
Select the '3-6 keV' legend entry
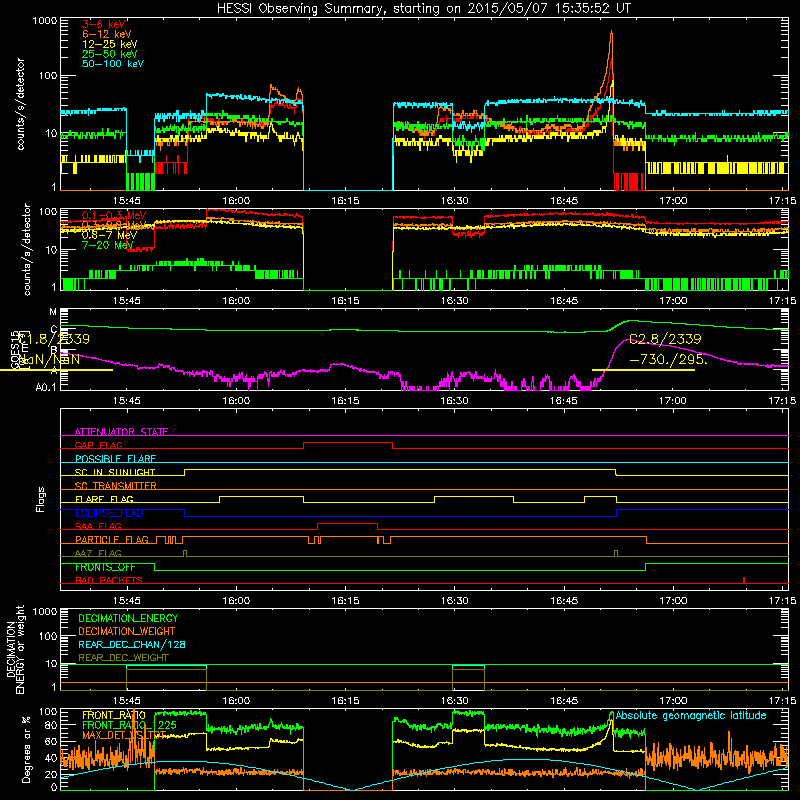point(104,24)
